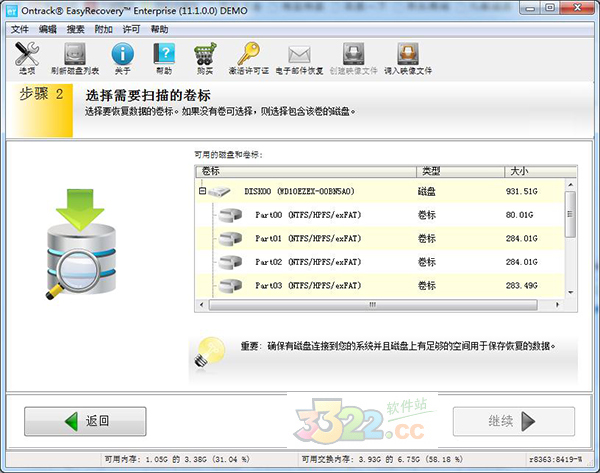Select the Part03 (NTFS/HPFS/exFAT) label
The height and width of the screenshot is (473, 600).
tap(308, 285)
